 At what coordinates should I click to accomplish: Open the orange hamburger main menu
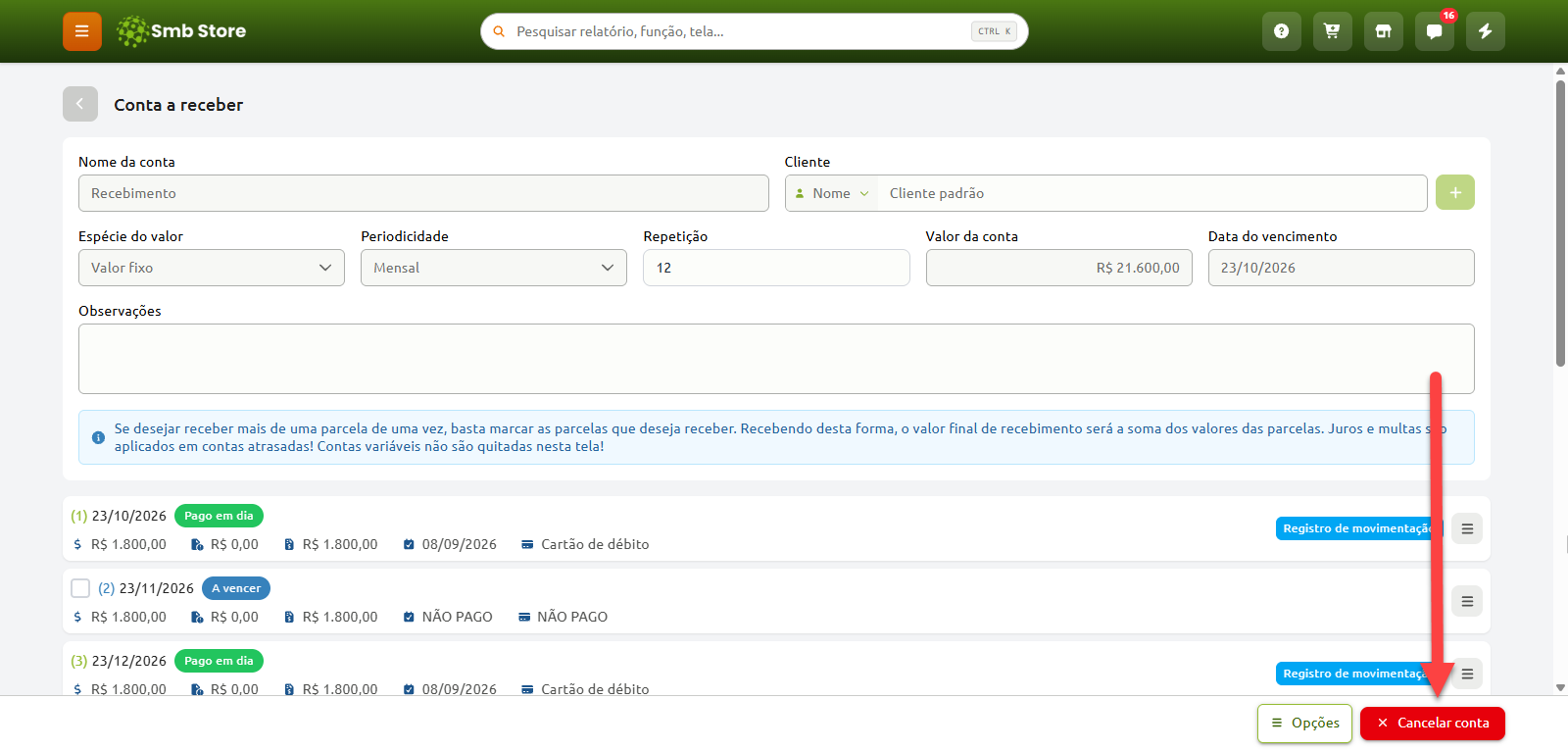[82, 31]
